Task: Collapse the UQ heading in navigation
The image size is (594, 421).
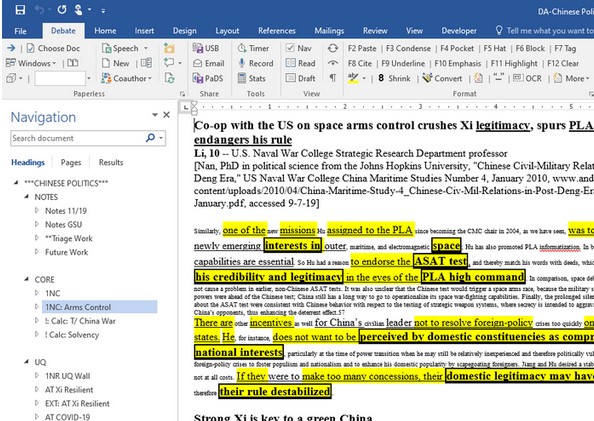Action: pos(26,362)
